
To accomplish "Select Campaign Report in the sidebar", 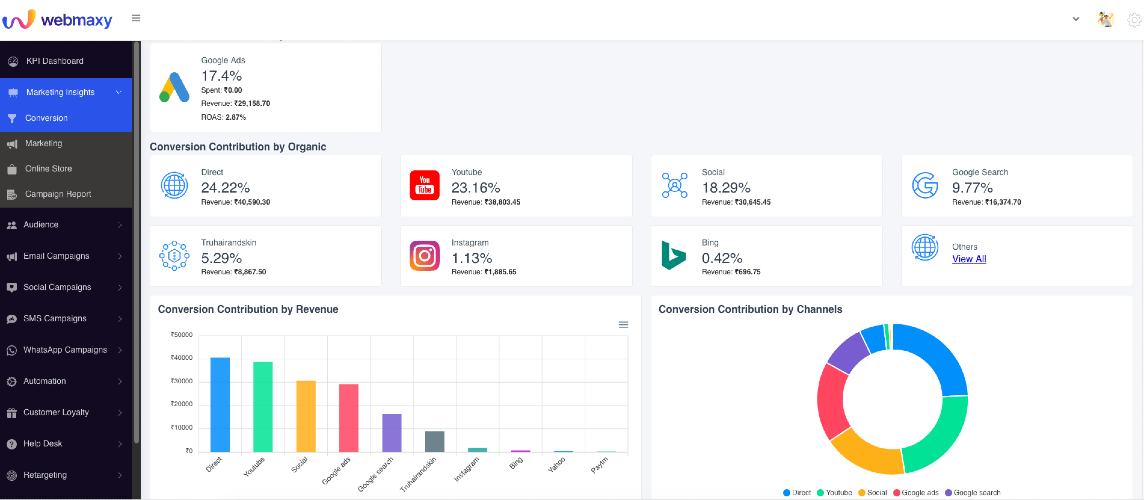I will pos(58,194).
